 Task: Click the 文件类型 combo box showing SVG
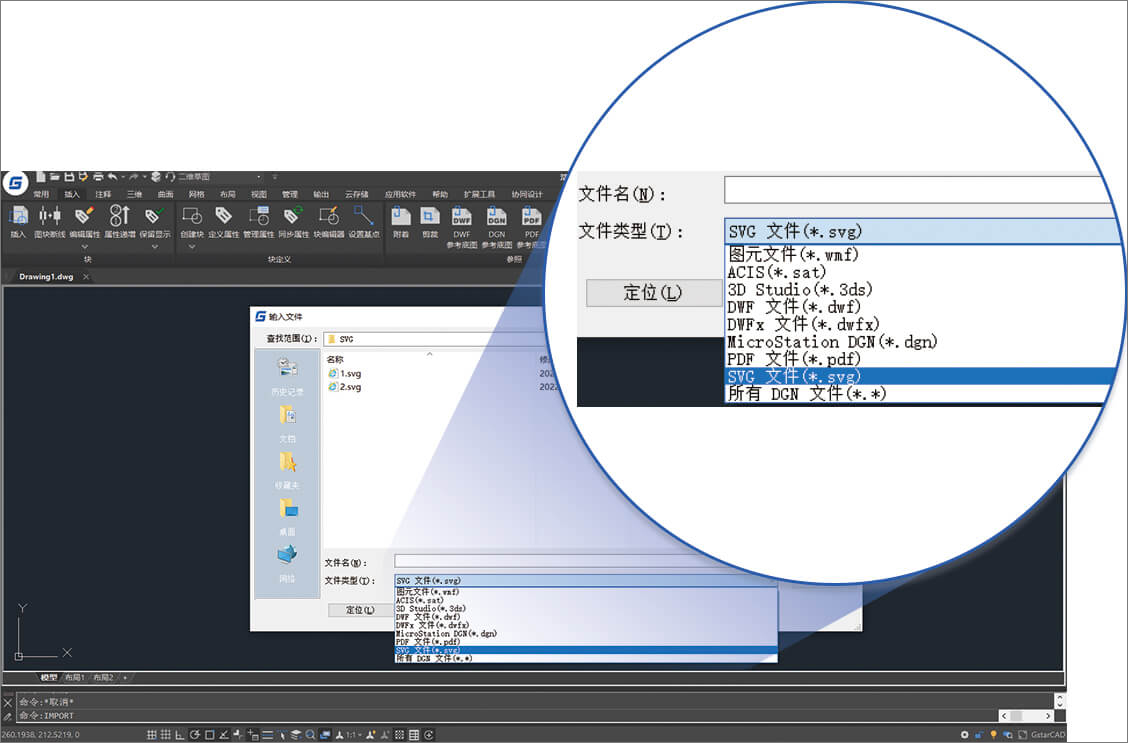586,580
